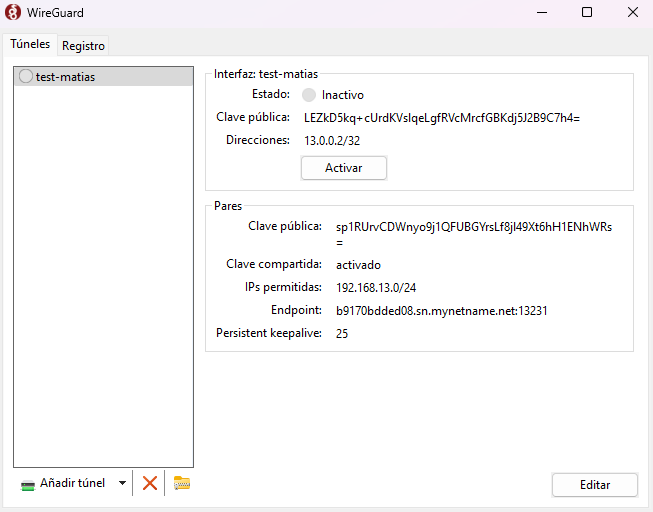Image resolution: width=653 pixels, height=512 pixels.
Task: Minimize the WireGuard window
Action: pos(541,13)
